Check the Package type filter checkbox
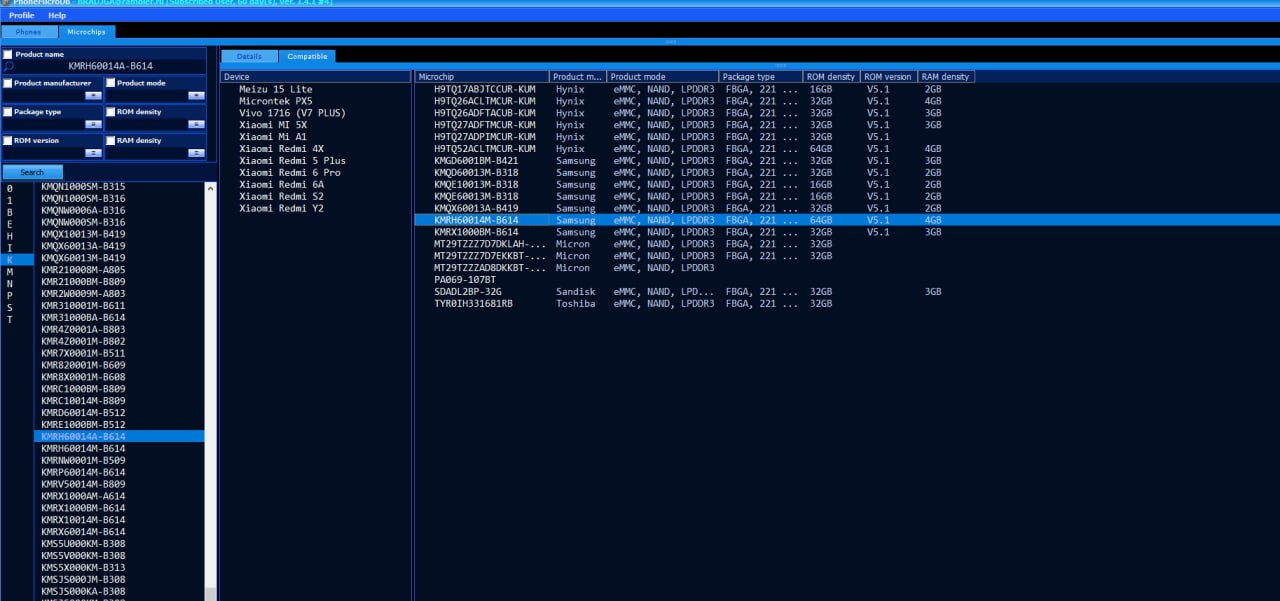 (8, 112)
